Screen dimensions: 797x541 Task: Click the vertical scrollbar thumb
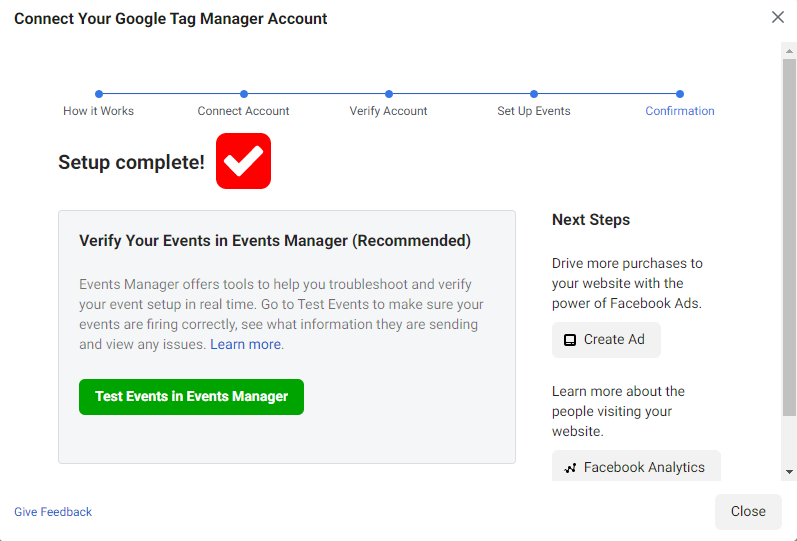pyautogui.click(x=789, y=237)
